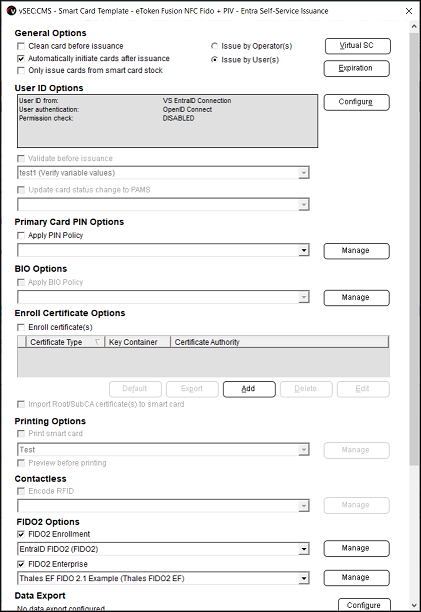
Task: Click Manage for Primary Card PIN Options
Action: pyautogui.click(x=356, y=251)
